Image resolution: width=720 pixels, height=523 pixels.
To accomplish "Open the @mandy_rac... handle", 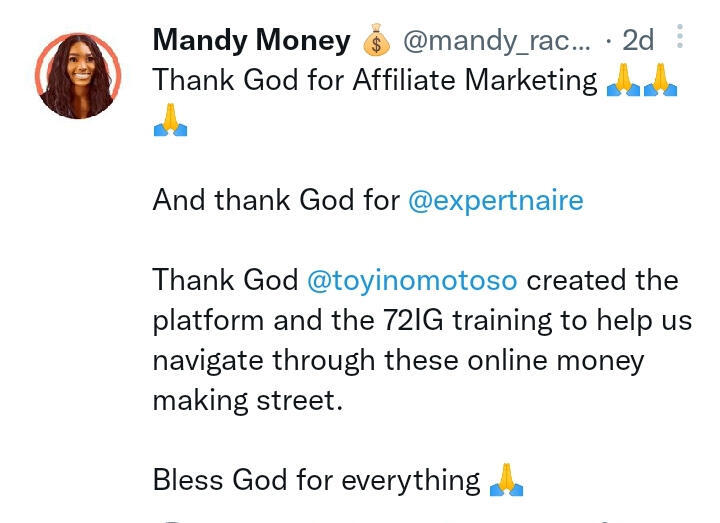I will (497, 40).
